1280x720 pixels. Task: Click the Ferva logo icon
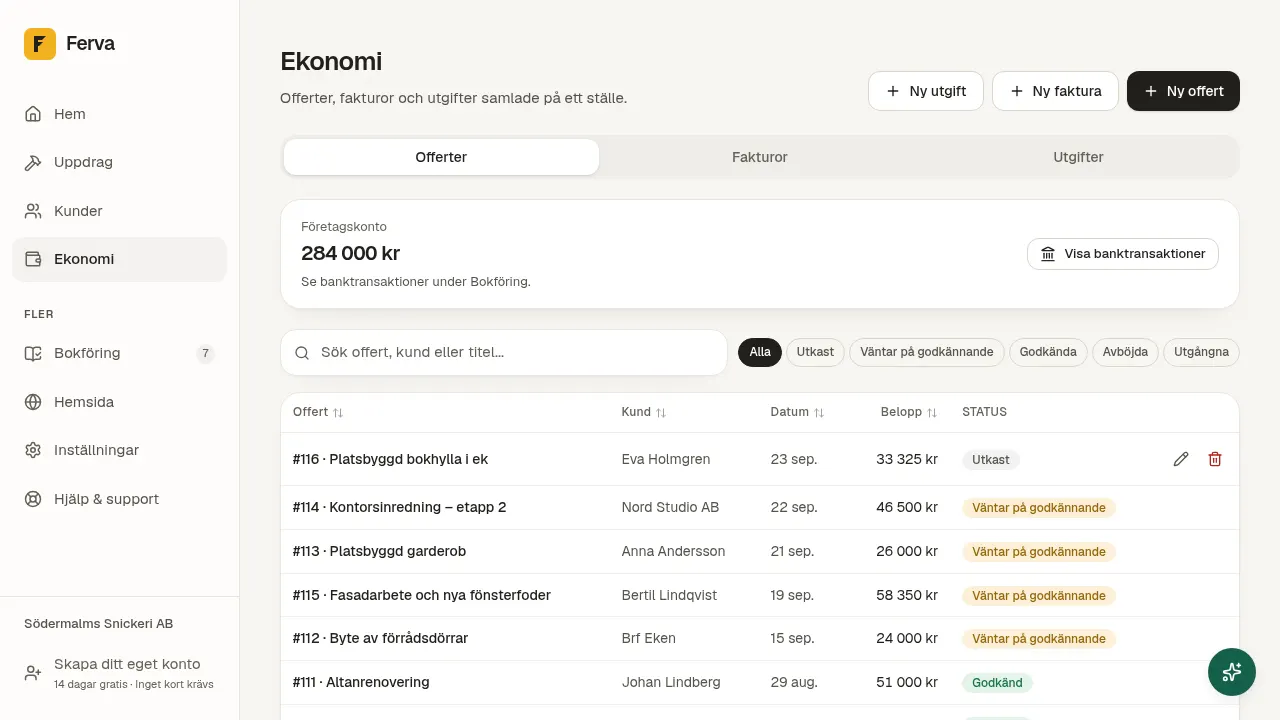pos(40,44)
